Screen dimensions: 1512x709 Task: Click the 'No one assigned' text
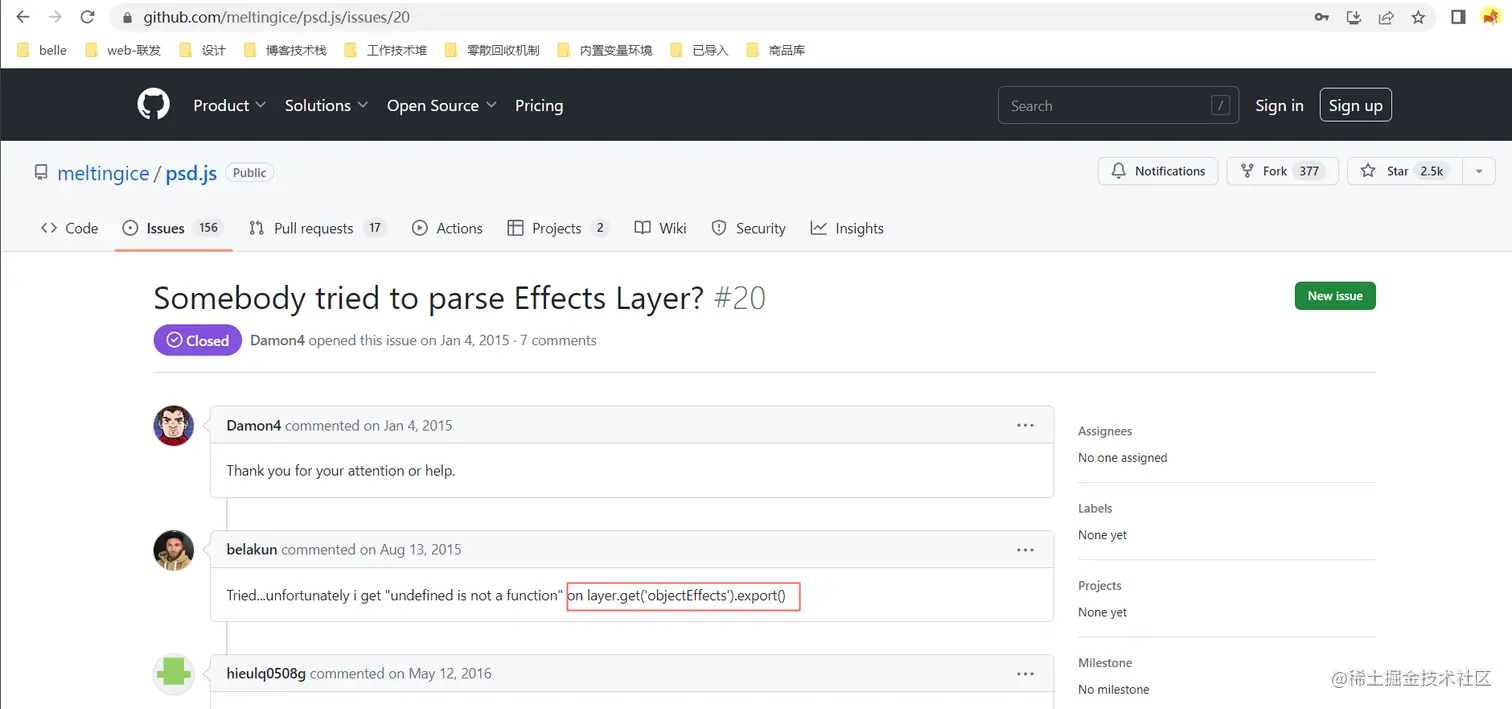1122,458
